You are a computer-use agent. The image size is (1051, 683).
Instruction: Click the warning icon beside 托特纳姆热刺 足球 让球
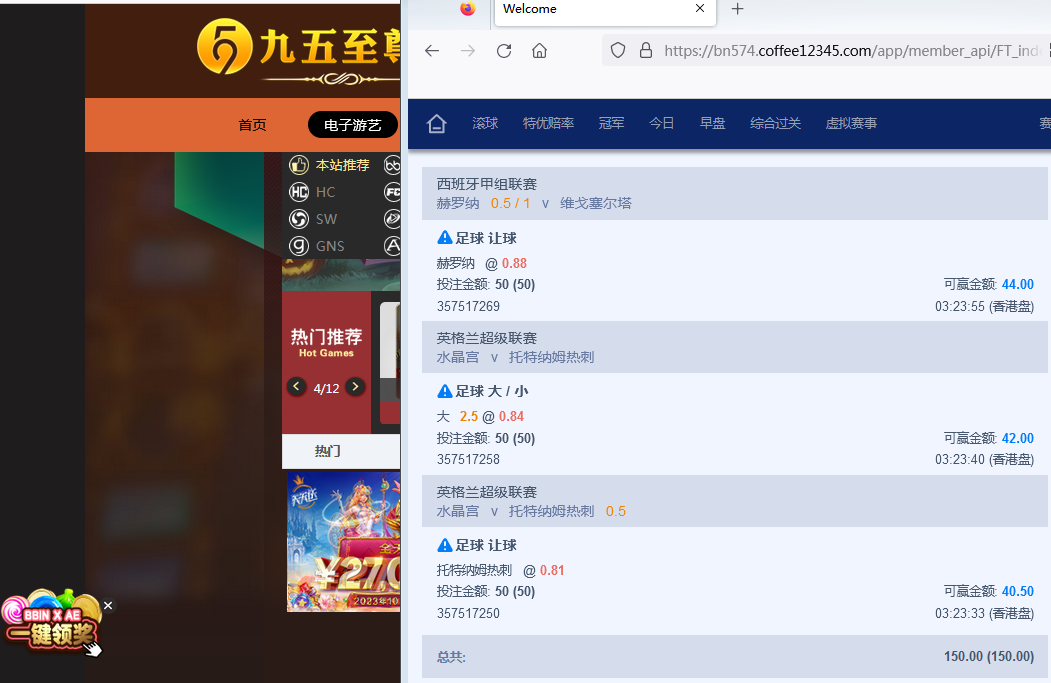click(444, 544)
